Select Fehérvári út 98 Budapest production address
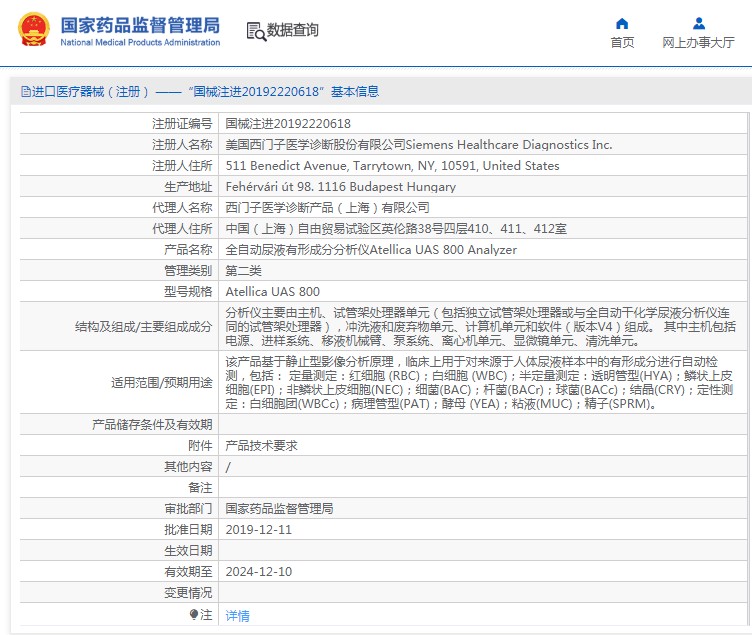Viewport: 752px width, 635px height. 341,187
